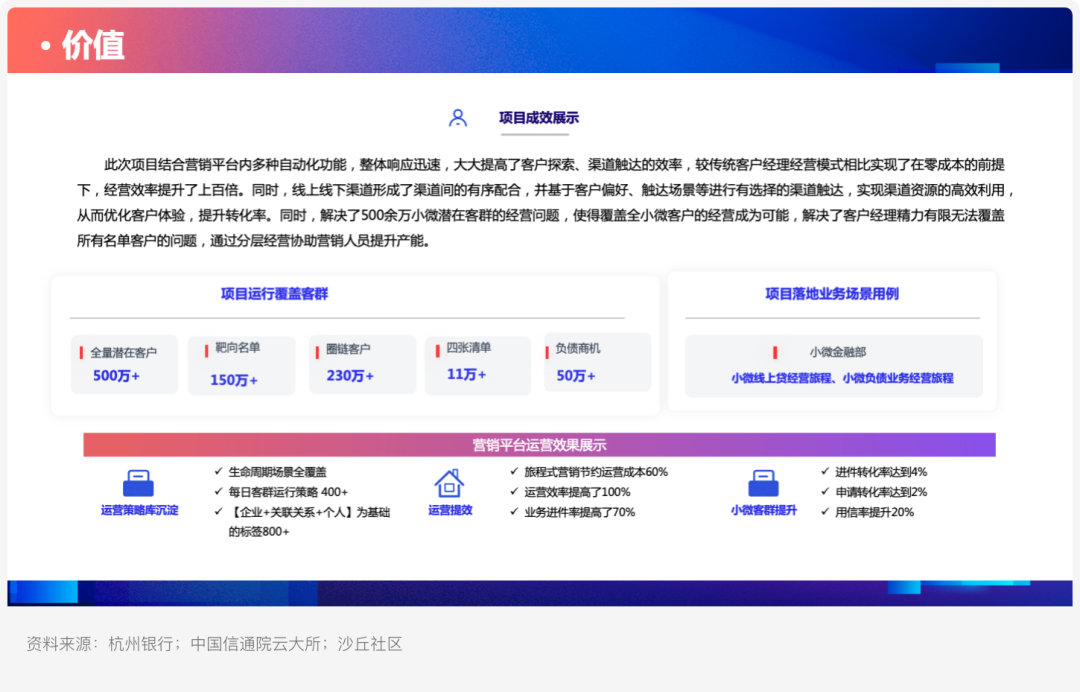Select the 项目运行覆盖客群 section title
Image resolution: width=1080 pixels, height=692 pixels.
coord(274,294)
